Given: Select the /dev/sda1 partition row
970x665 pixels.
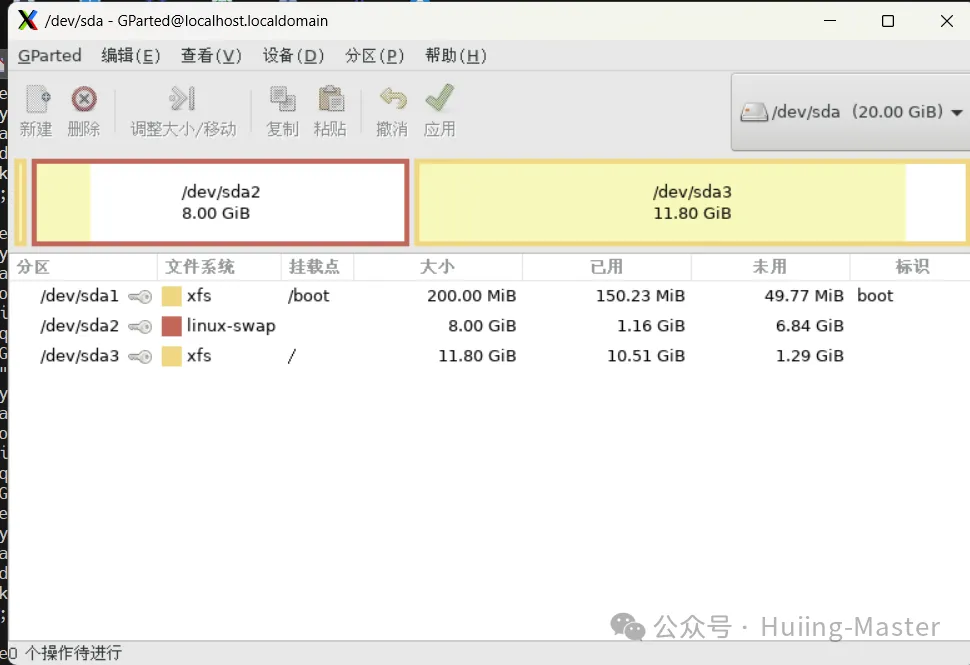Looking at the screenshot, I should 489,296.
